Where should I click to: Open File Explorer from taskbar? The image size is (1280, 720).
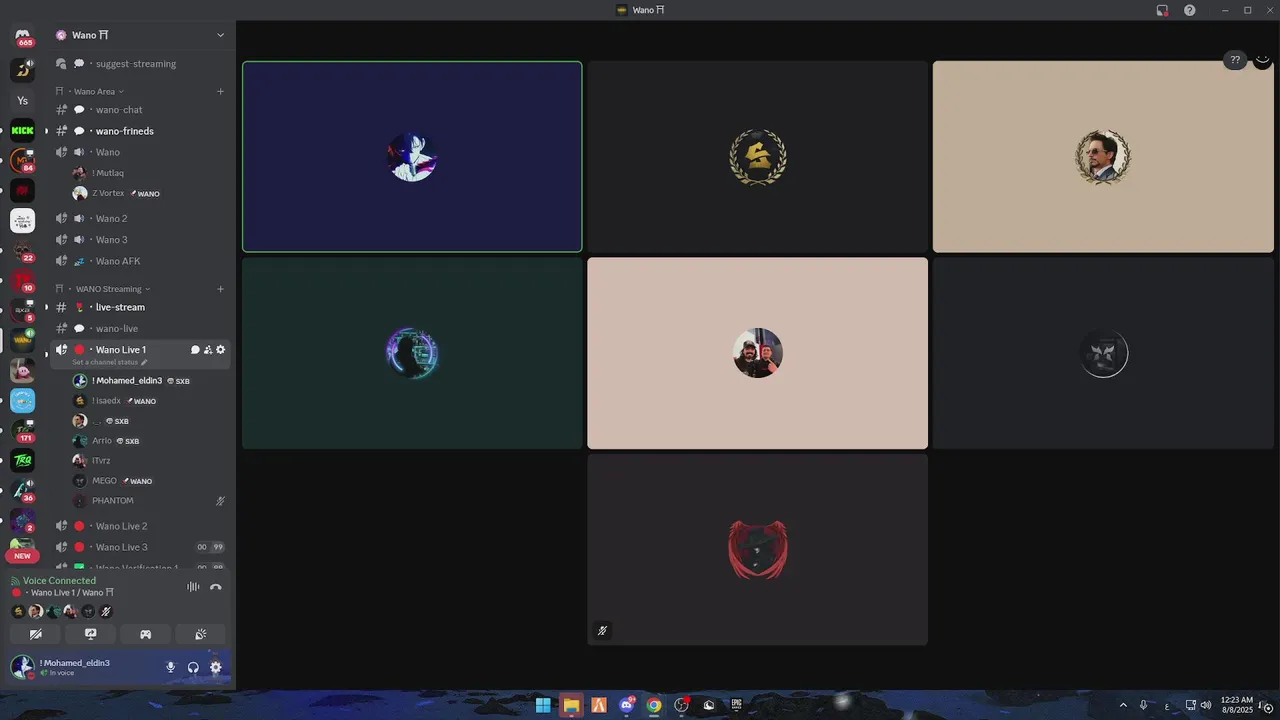pyautogui.click(x=571, y=705)
